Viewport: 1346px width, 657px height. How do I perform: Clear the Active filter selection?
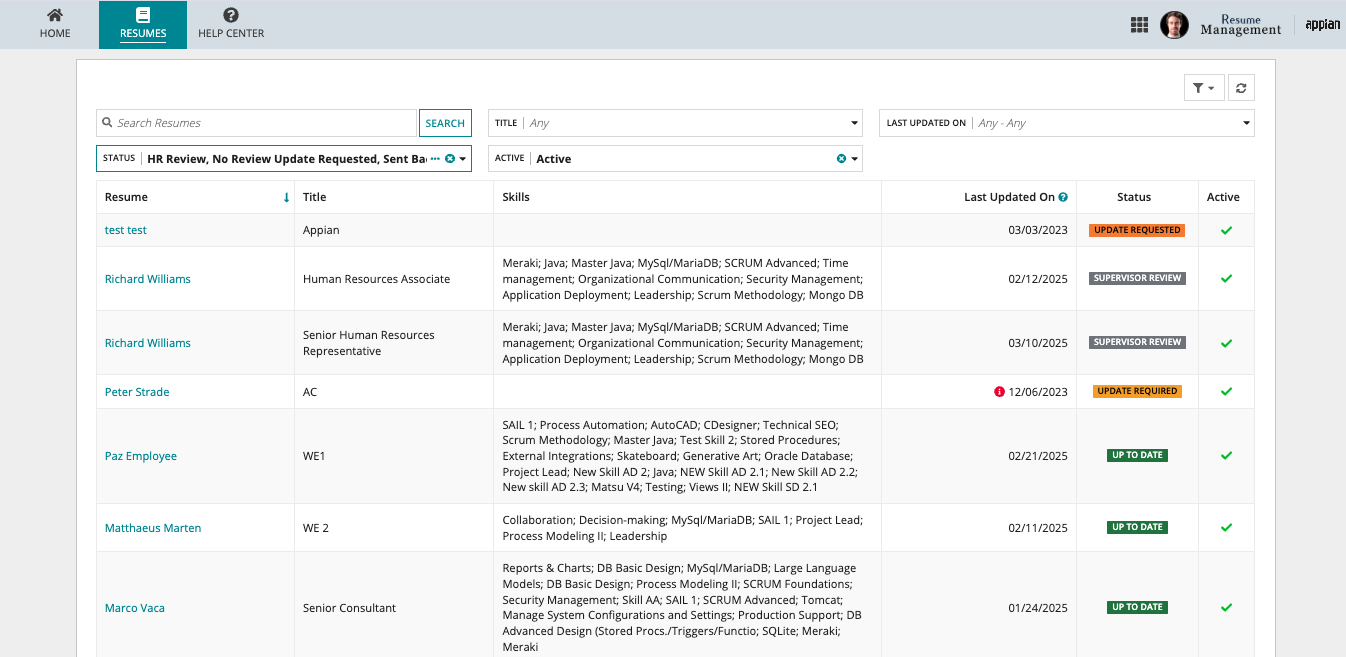coord(841,159)
